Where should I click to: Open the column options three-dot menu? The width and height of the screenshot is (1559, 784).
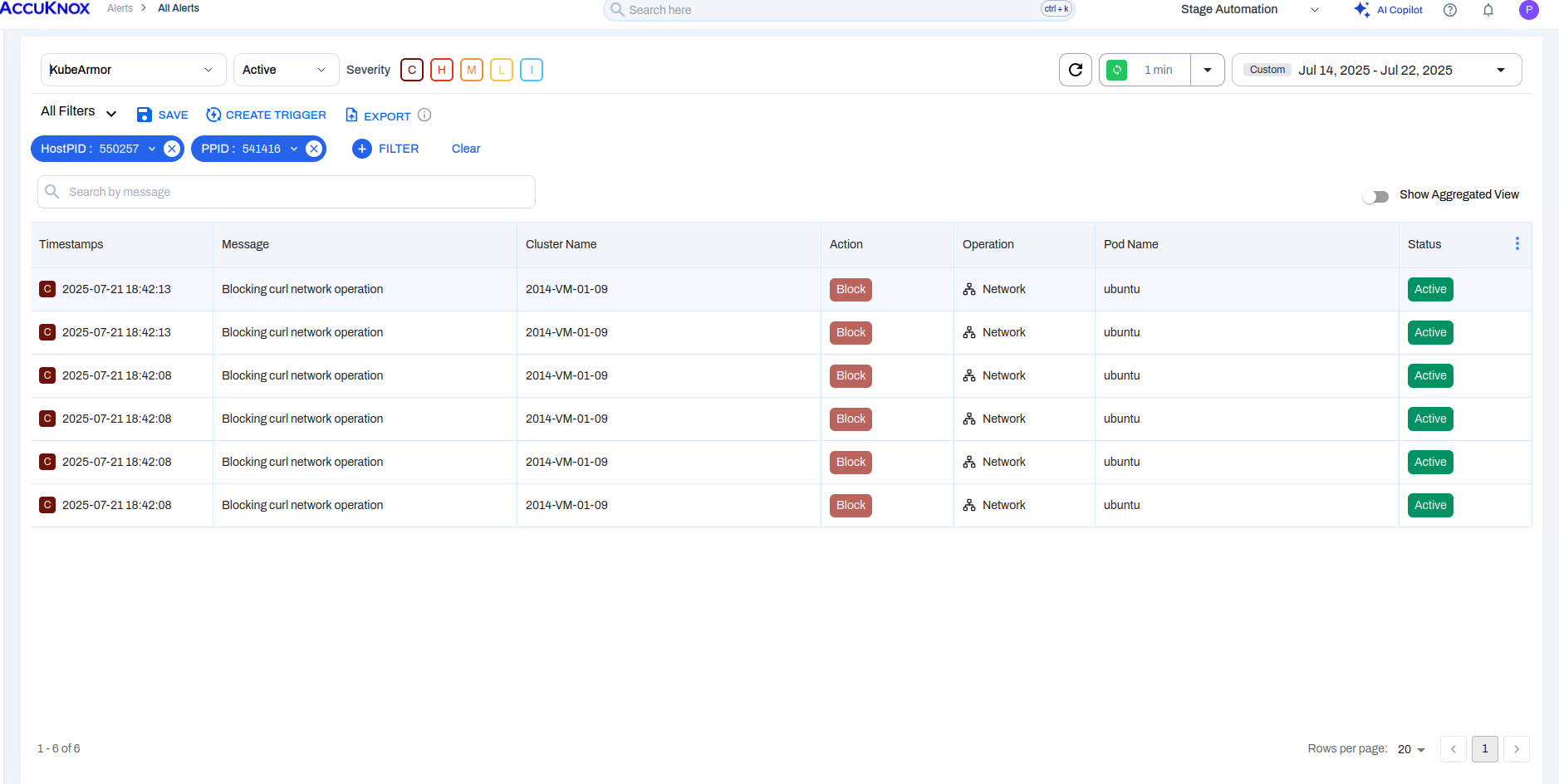point(1517,243)
